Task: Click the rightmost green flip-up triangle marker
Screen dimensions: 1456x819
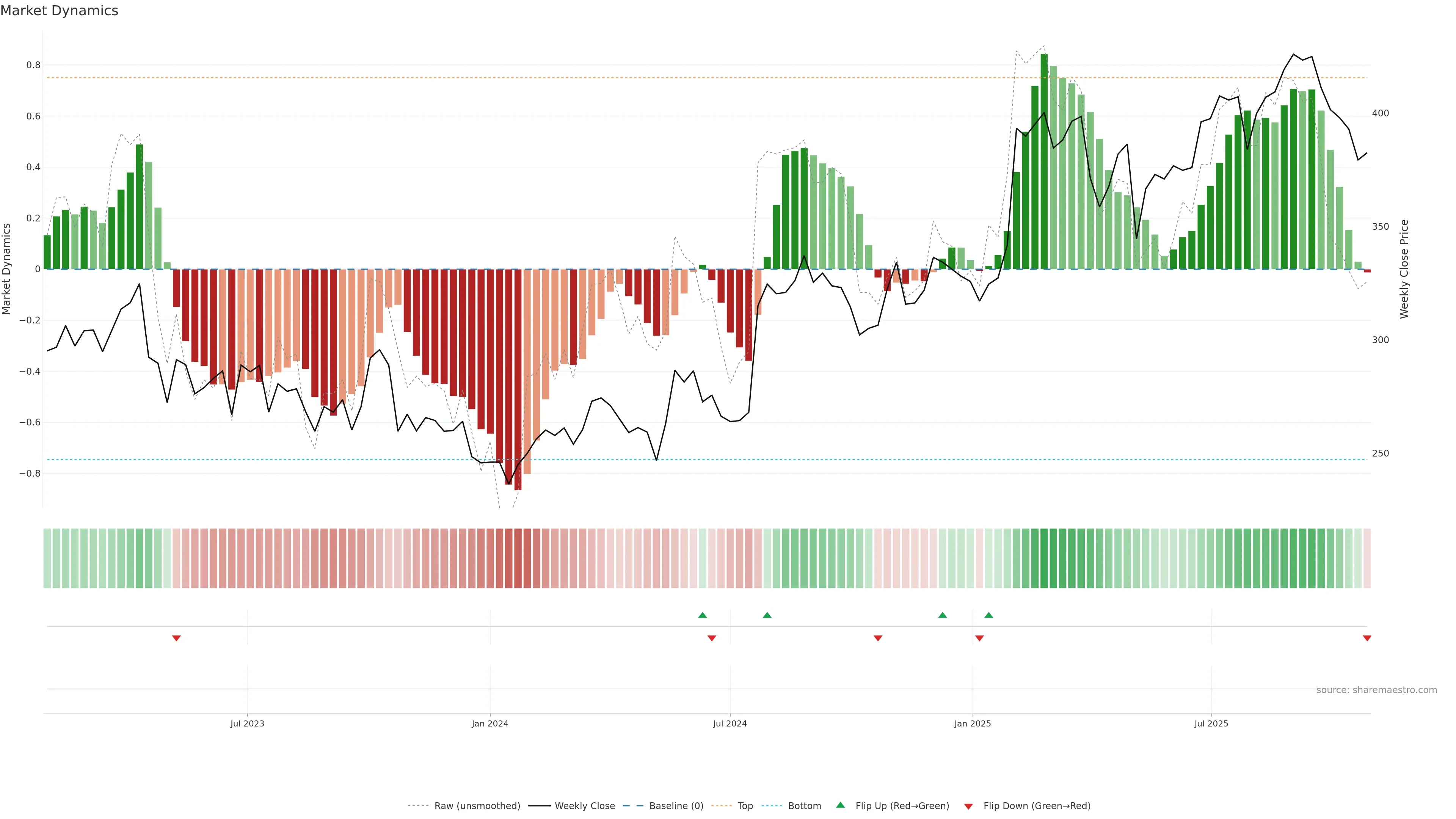Action: (988, 615)
